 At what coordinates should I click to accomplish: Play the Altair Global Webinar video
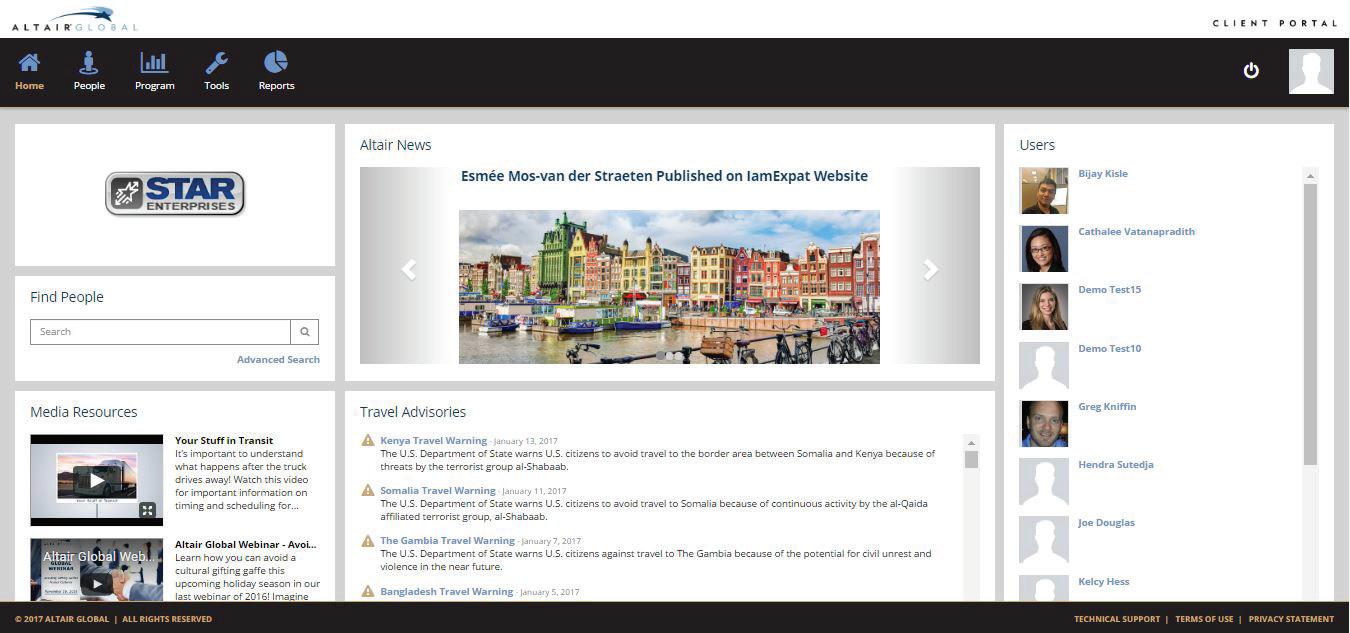(96, 583)
